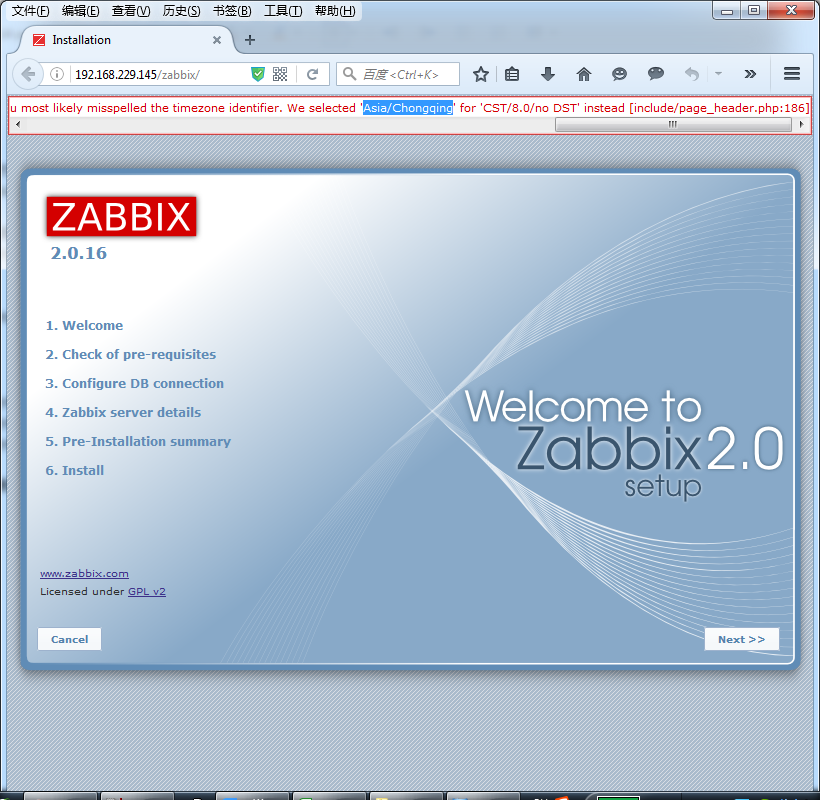This screenshot has width=820, height=800.
Task: Open a new tab with plus button
Action: [250, 40]
